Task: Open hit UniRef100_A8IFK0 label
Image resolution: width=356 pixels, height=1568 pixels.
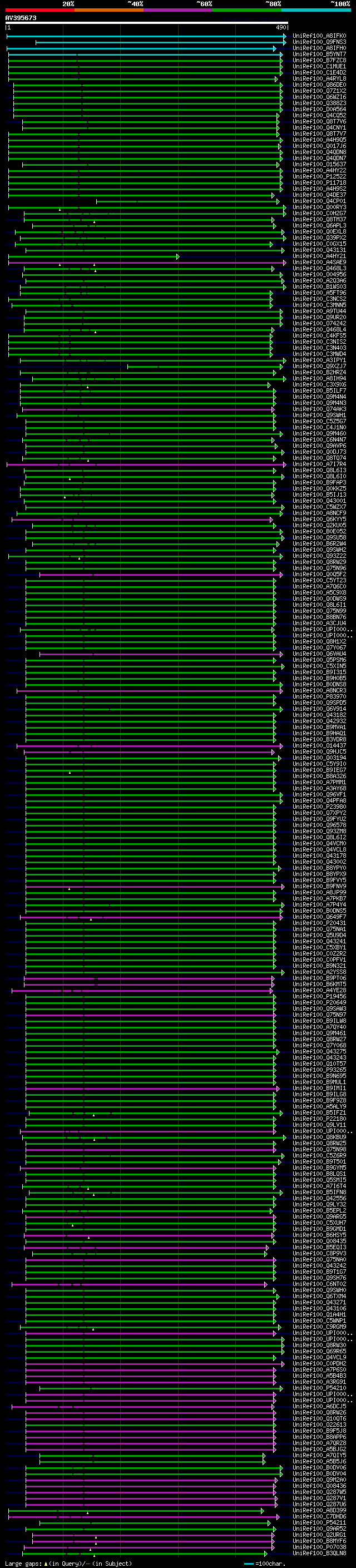Action: point(319,36)
